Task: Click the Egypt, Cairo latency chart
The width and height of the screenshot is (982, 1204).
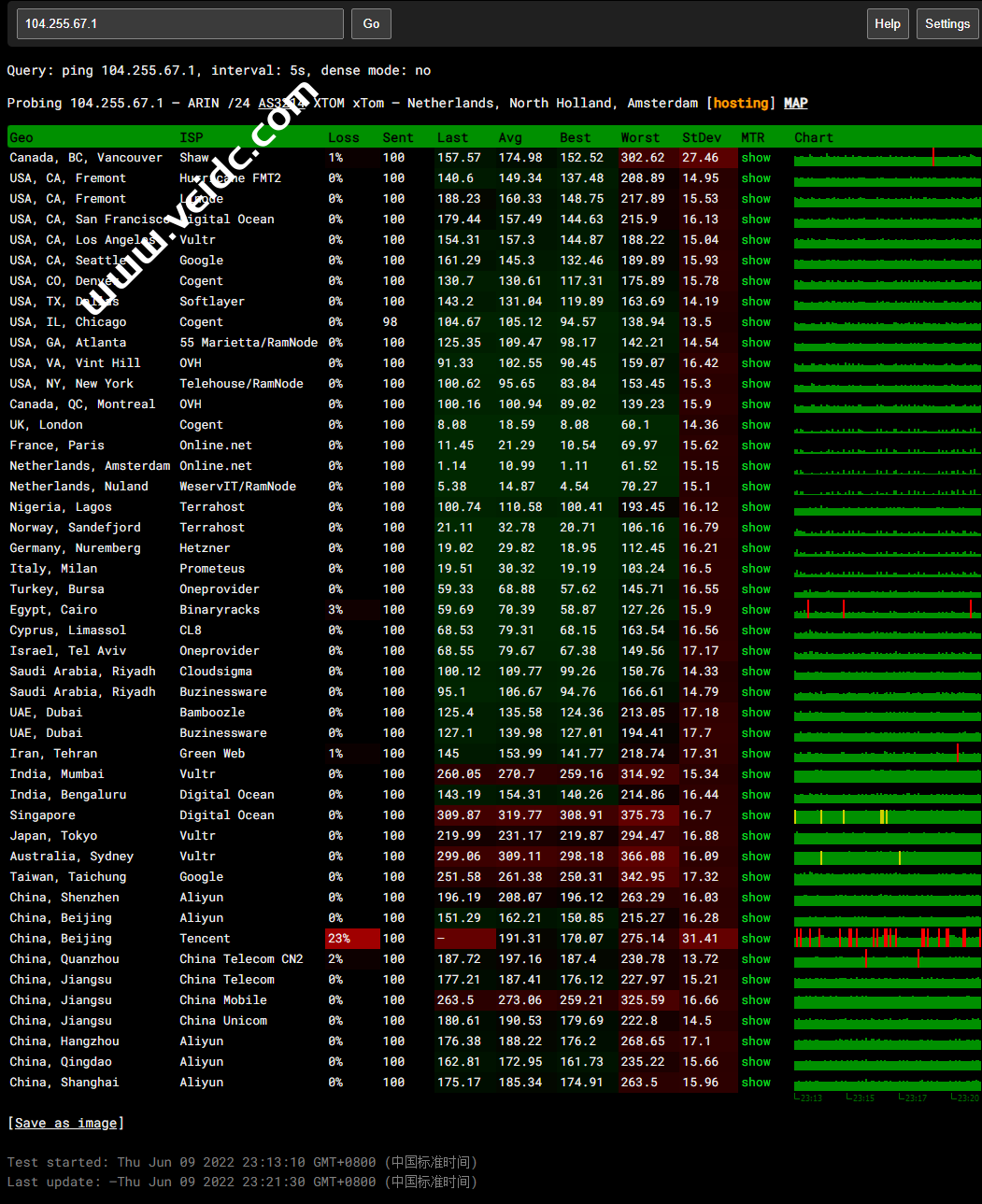Action: (x=887, y=610)
